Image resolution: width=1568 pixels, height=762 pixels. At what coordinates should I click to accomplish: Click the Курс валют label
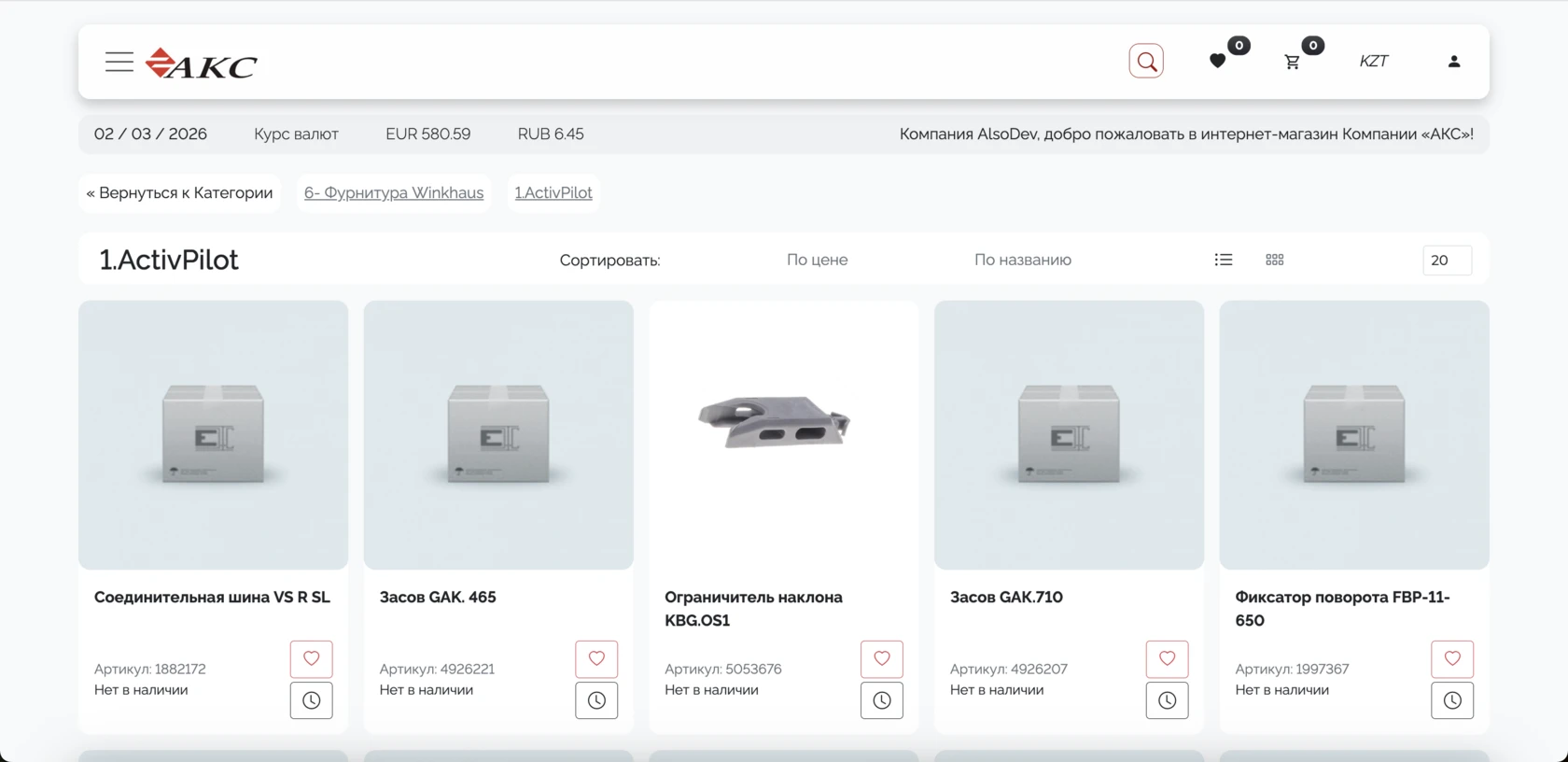click(296, 134)
